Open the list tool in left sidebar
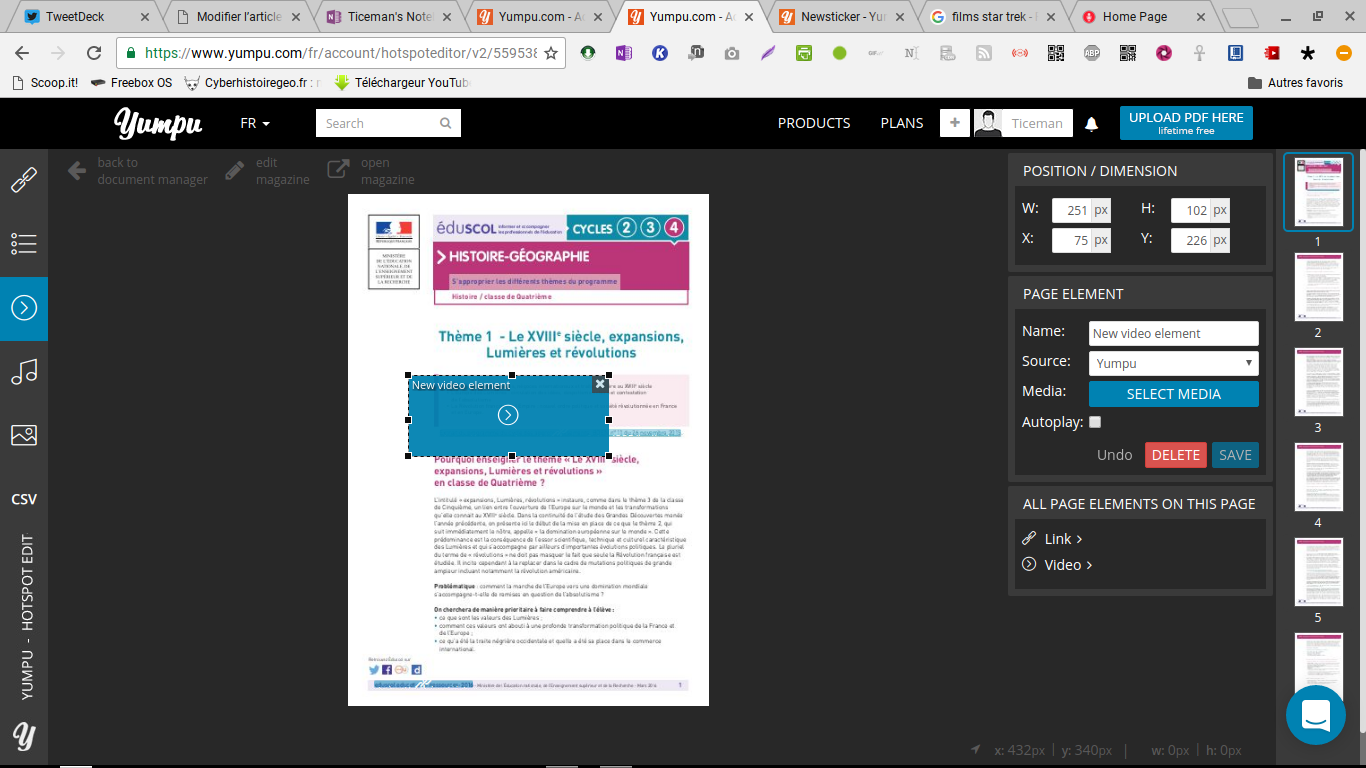The image size is (1366, 768). point(24,243)
